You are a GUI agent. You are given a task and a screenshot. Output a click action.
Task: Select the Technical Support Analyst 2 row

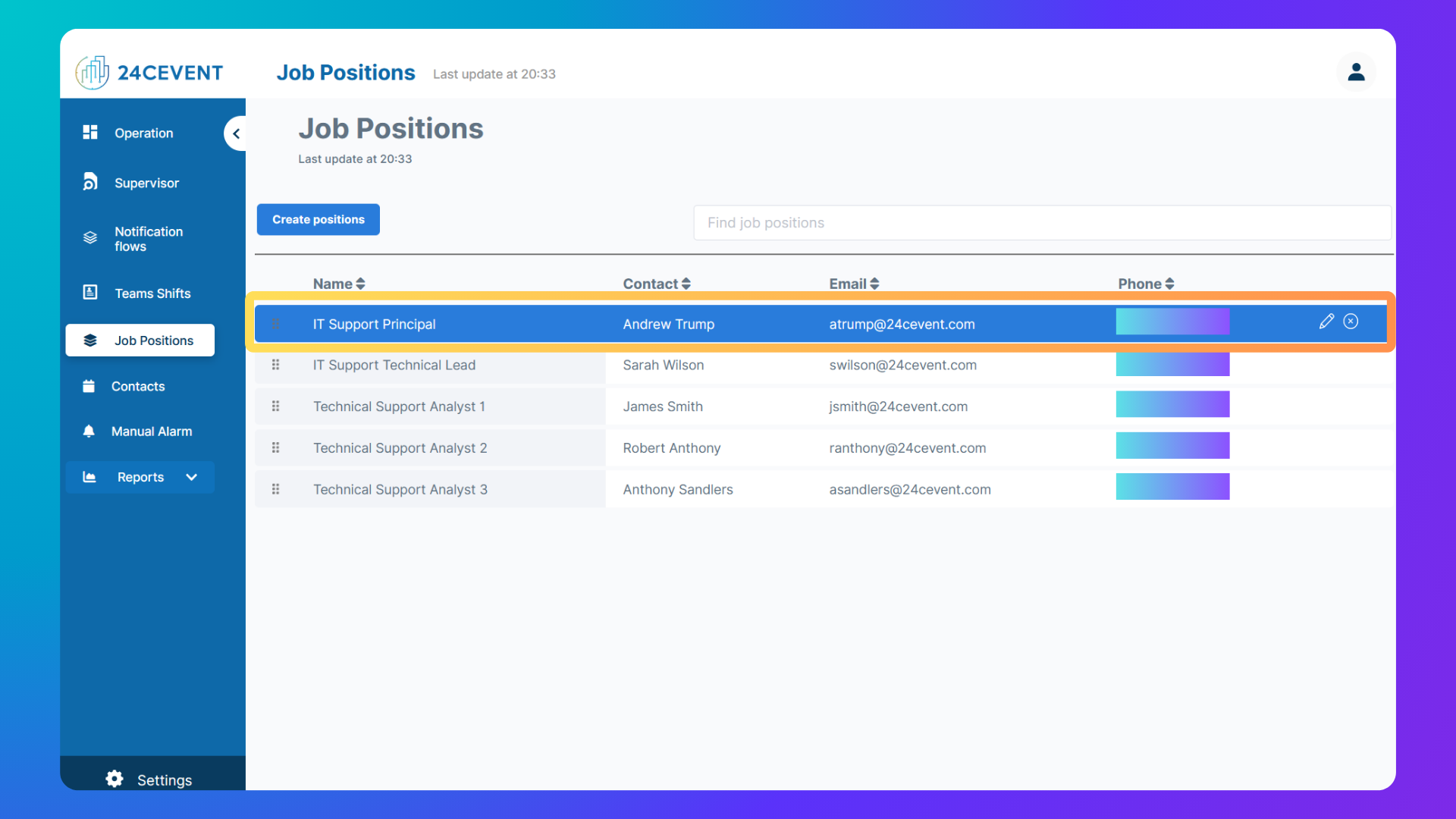824,448
